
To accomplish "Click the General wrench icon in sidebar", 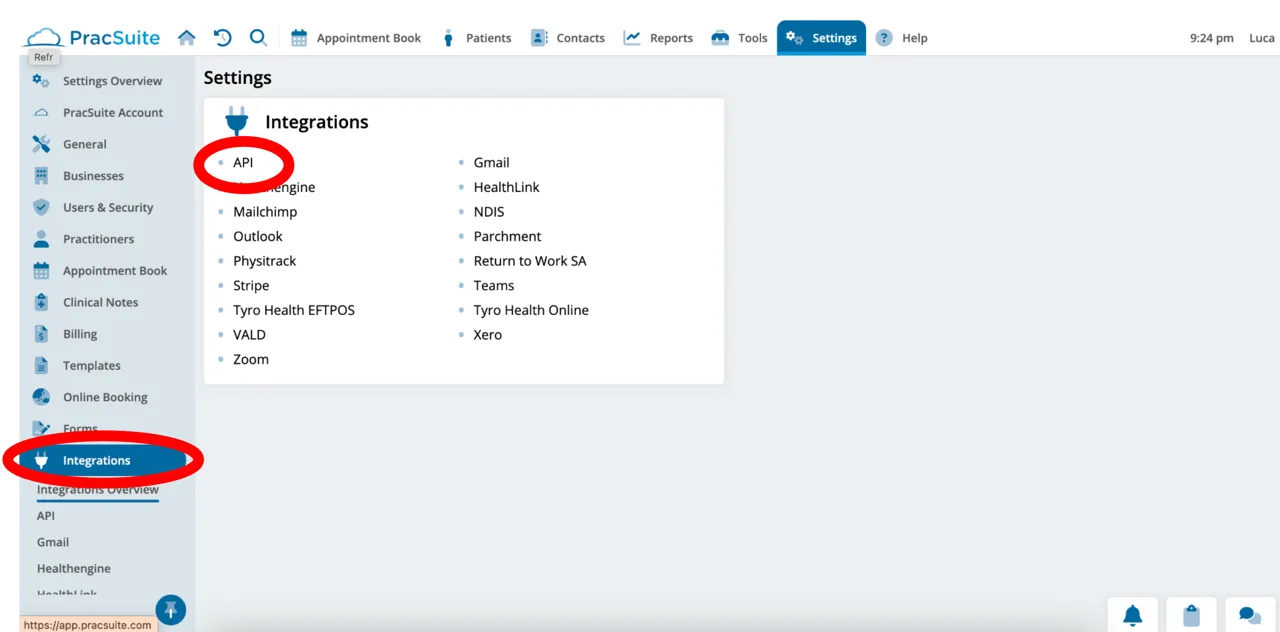I will pyautogui.click(x=41, y=144).
